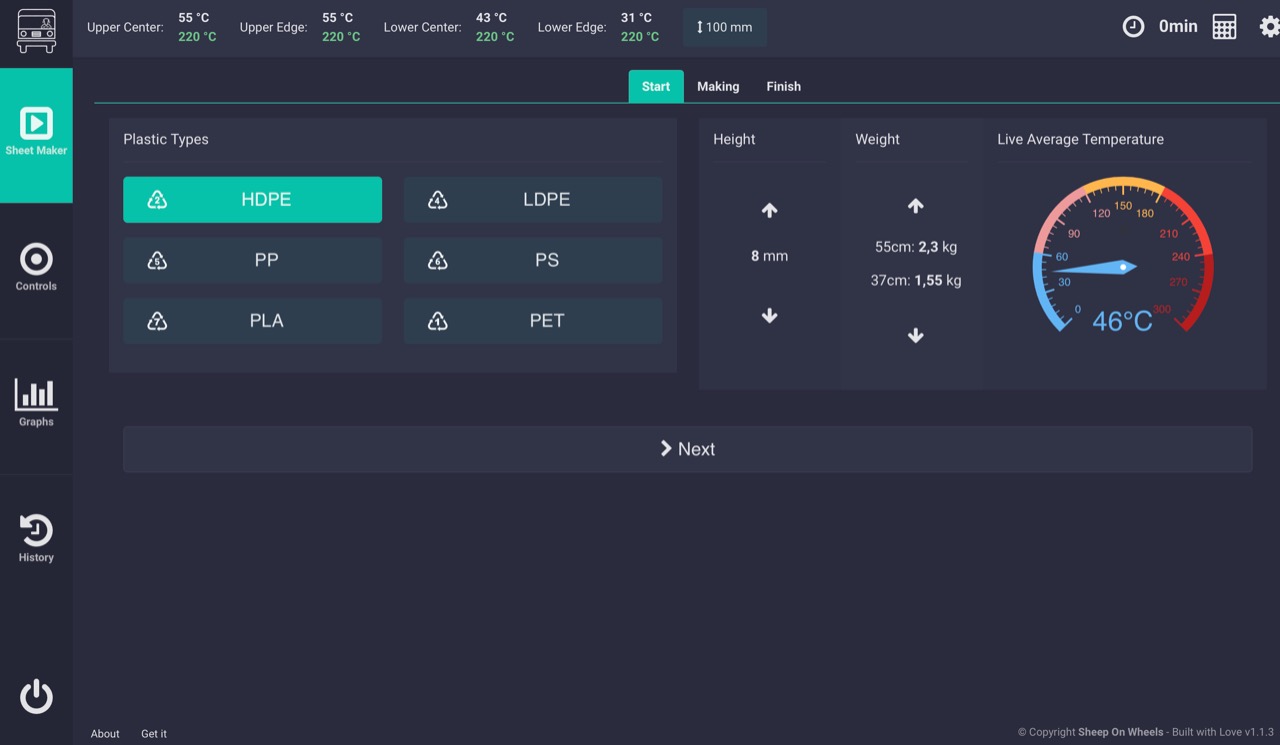Open the History sidebar panel

36,542
